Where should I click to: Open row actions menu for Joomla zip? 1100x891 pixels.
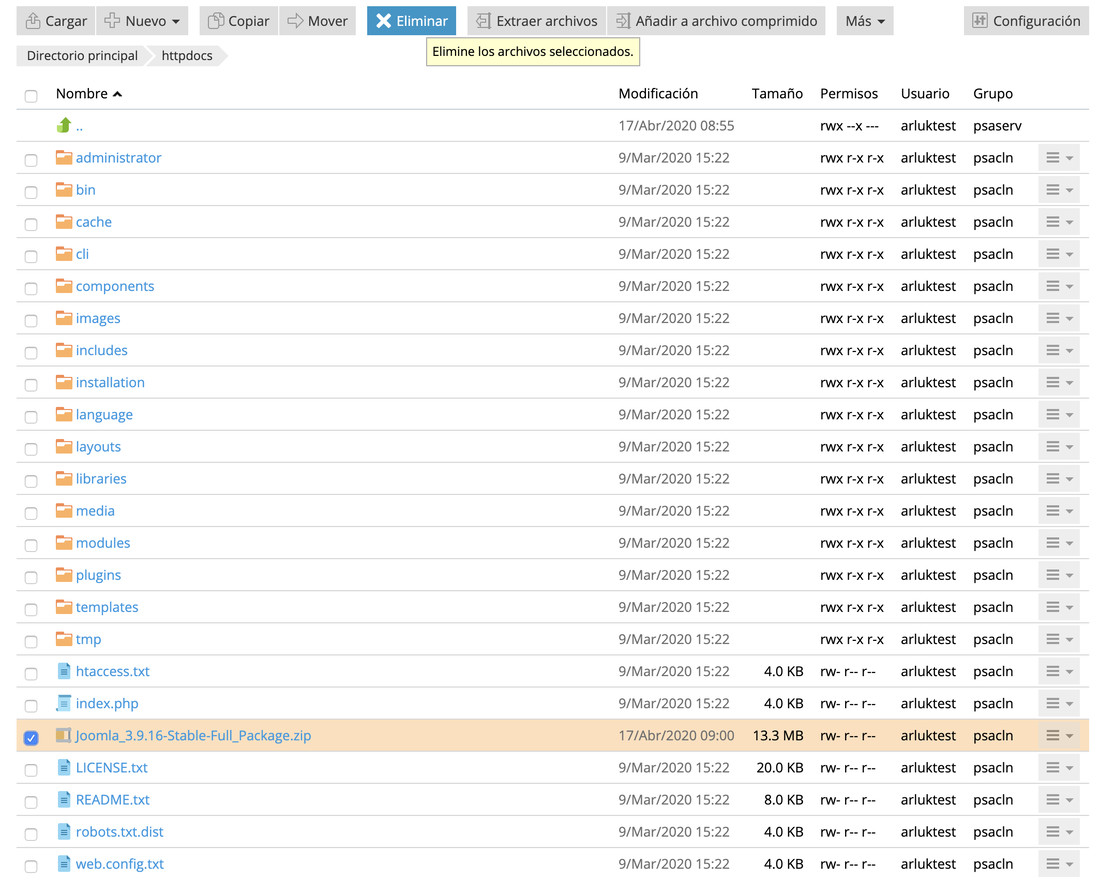pos(1059,735)
